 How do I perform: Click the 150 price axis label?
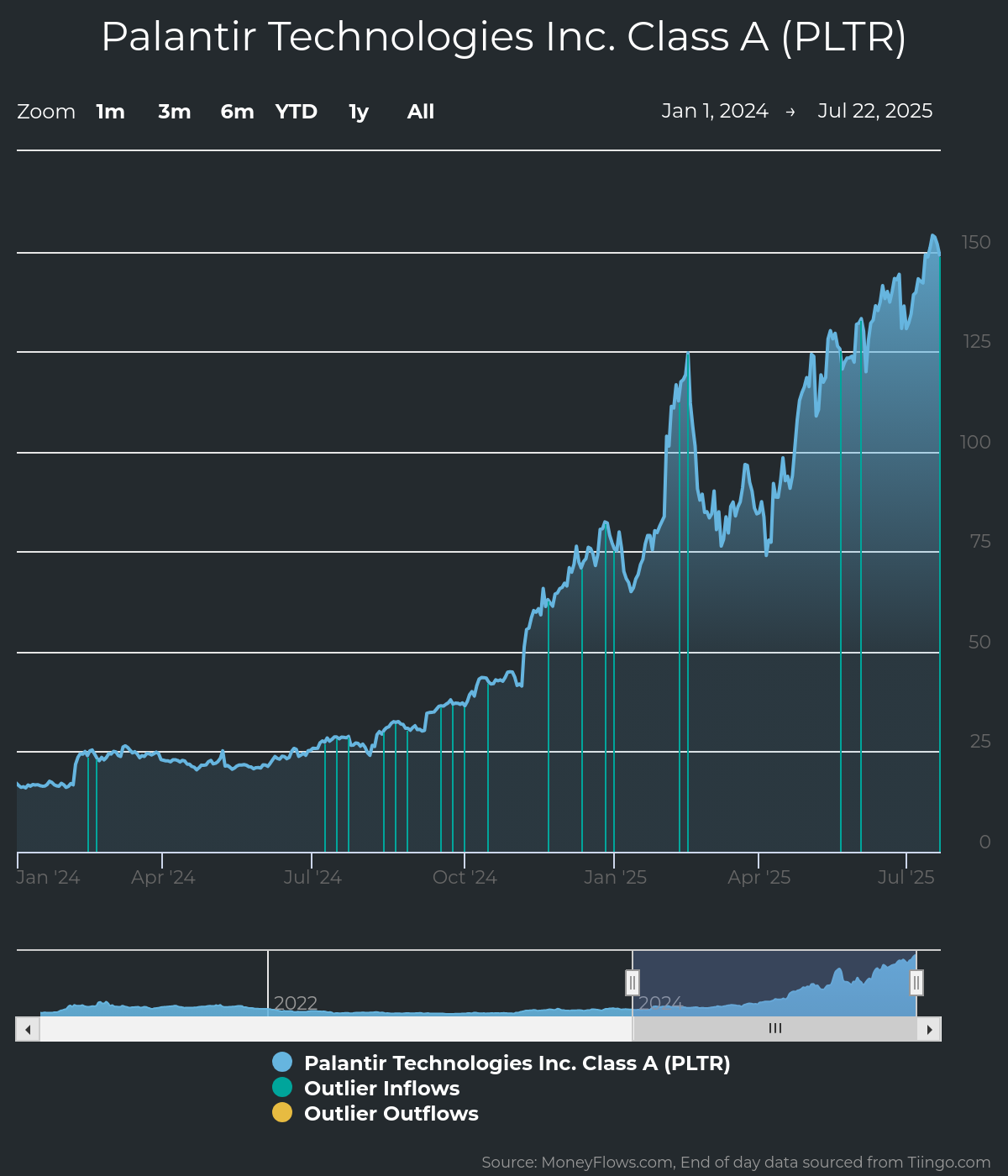coord(976,243)
